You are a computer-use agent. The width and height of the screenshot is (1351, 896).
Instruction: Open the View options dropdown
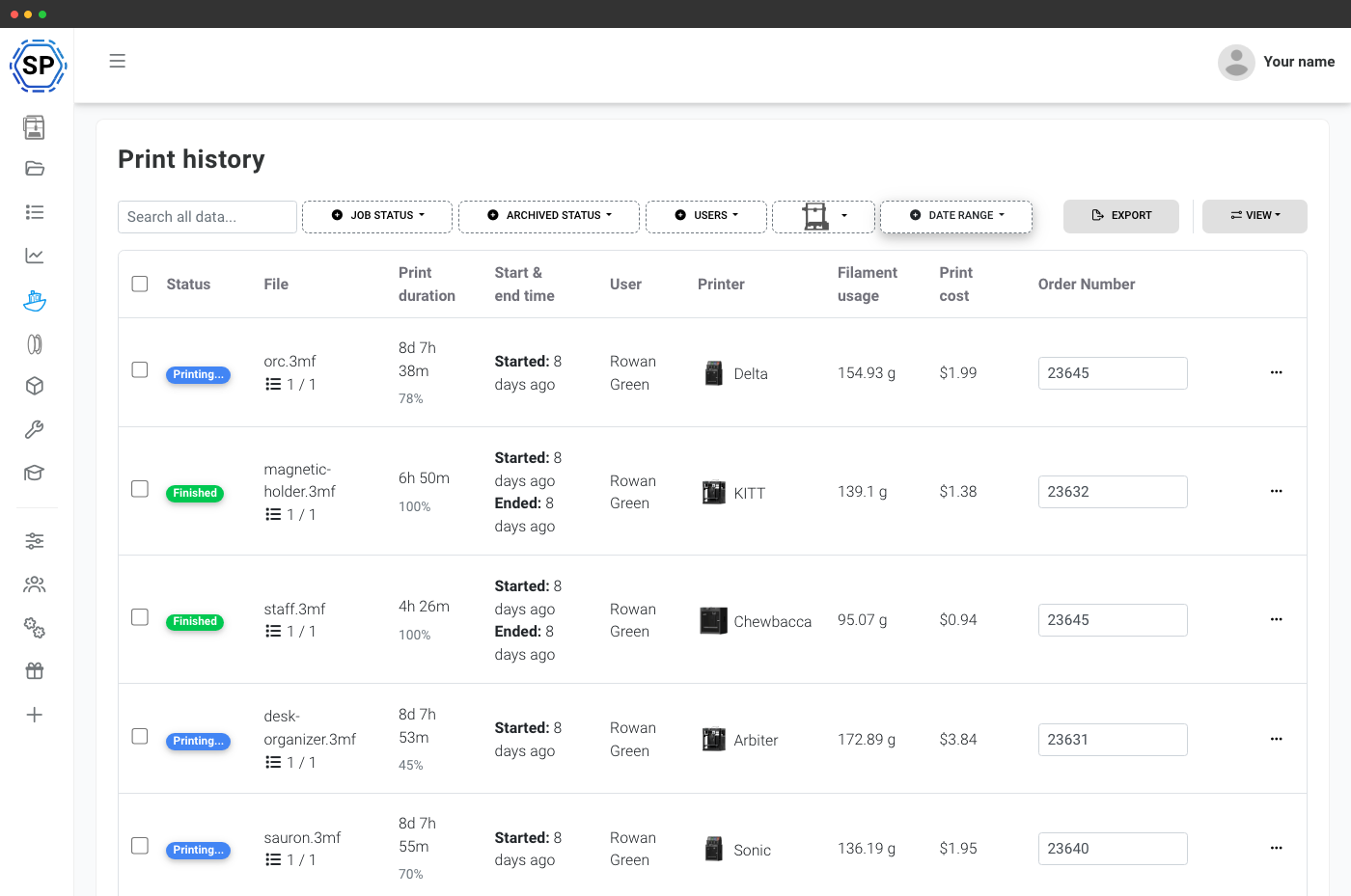coord(1254,216)
